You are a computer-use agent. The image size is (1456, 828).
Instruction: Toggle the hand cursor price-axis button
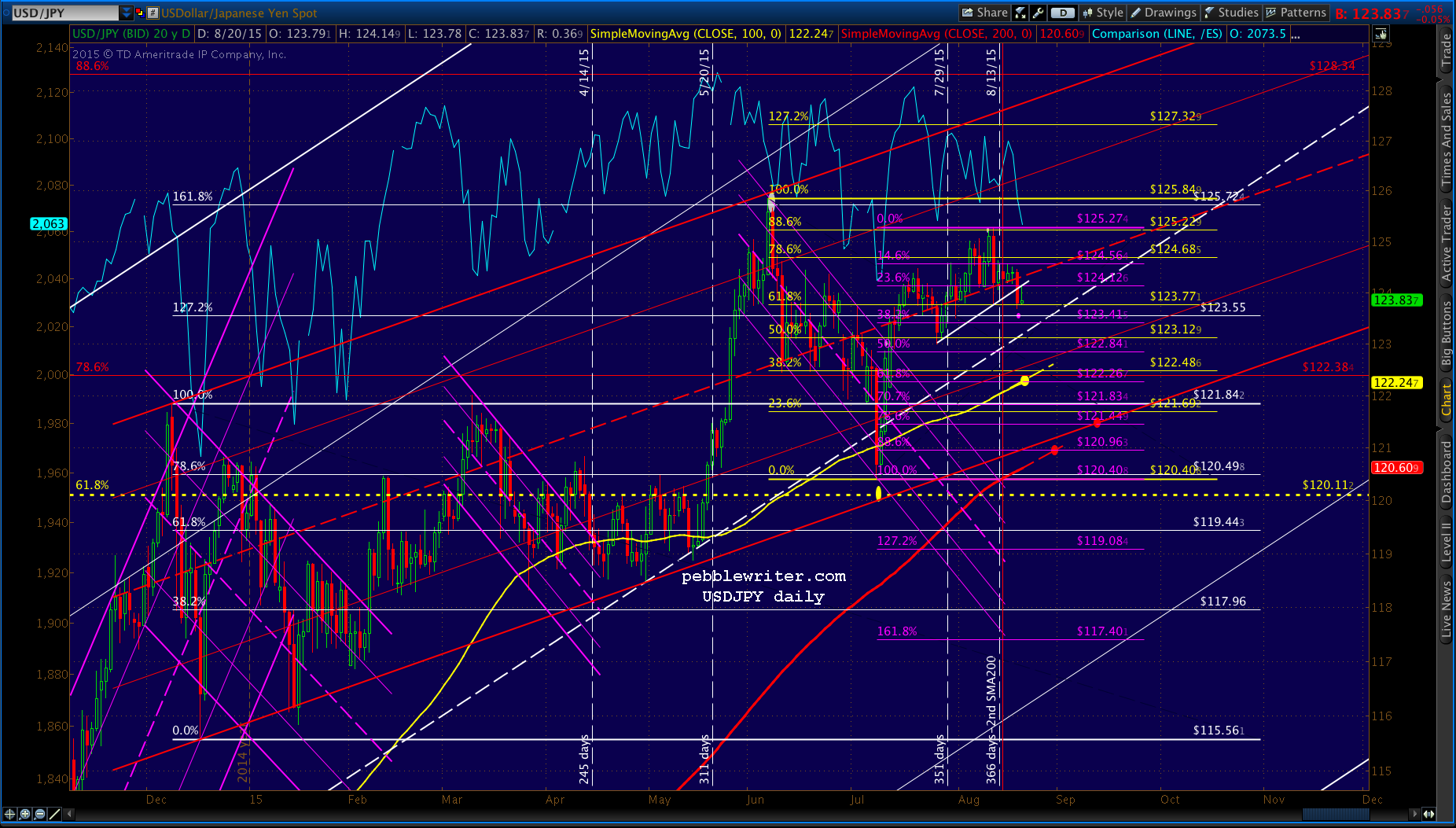pyautogui.click(x=1381, y=34)
